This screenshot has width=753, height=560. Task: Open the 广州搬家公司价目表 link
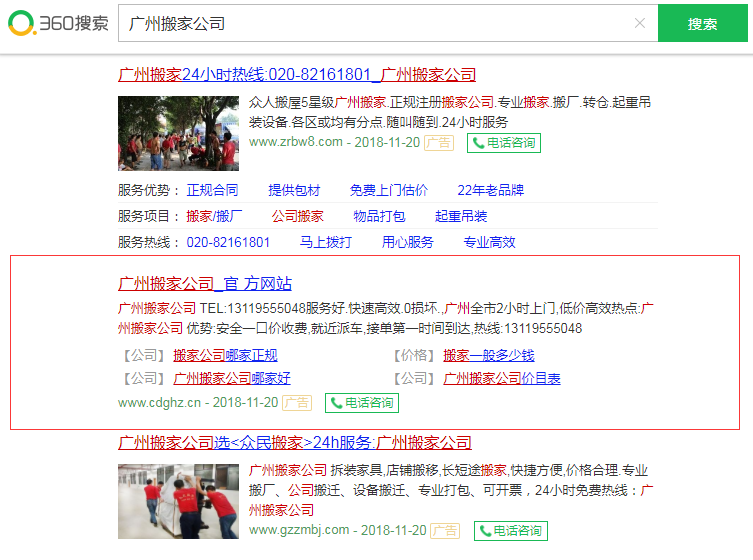click(502, 378)
